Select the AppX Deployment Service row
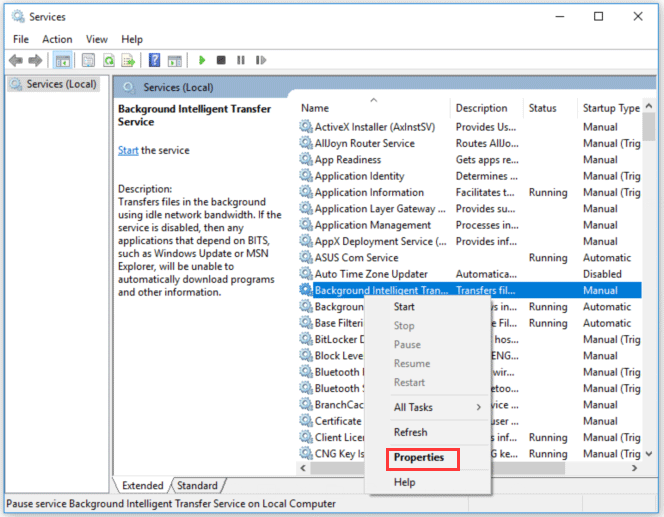664x517 pixels. click(470, 241)
